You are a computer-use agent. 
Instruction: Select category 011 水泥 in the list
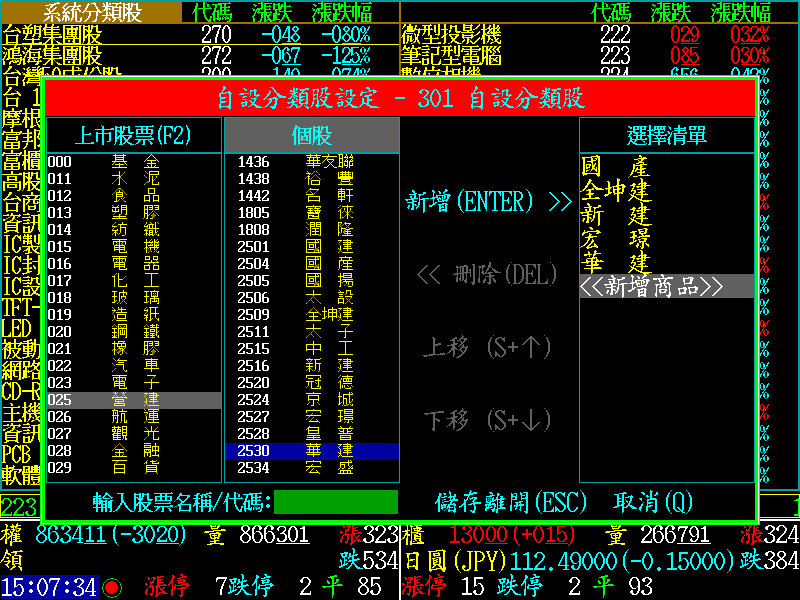tap(134, 179)
